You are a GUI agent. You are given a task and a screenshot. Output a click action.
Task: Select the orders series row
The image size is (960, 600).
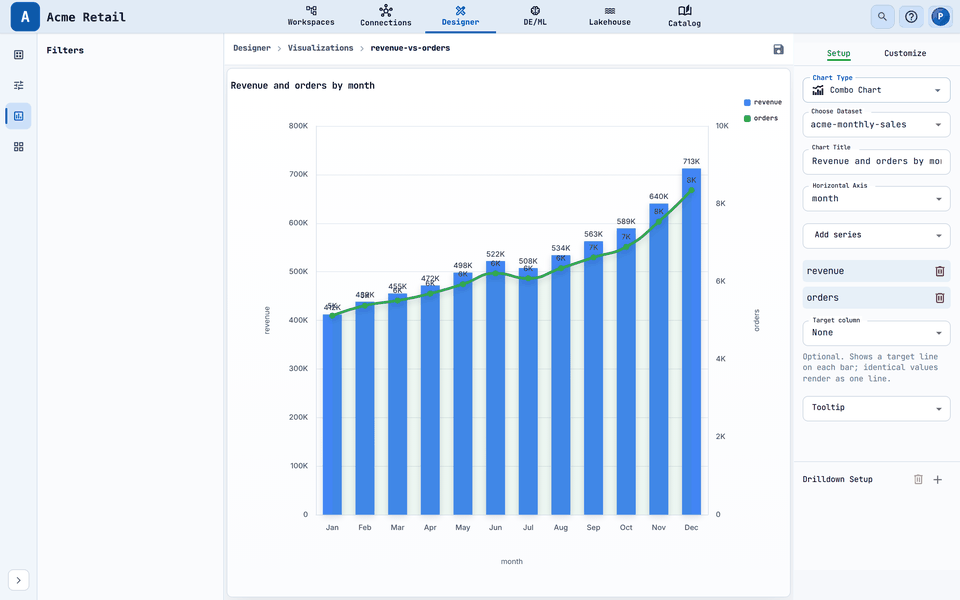coord(876,298)
